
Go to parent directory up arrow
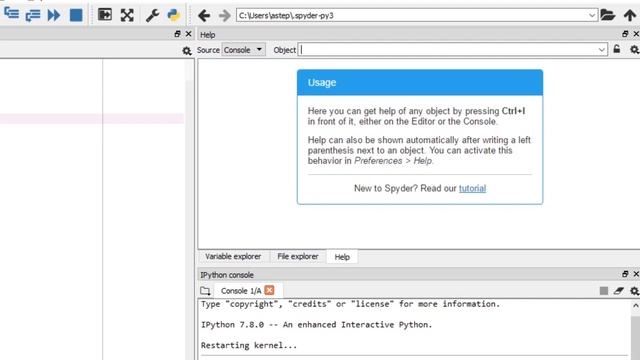(630, 16)
